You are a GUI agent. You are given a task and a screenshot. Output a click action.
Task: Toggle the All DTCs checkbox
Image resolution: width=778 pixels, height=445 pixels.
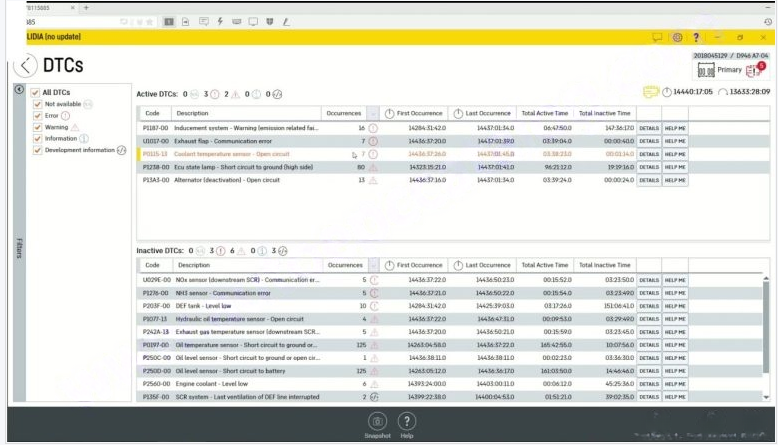point(35,92)
